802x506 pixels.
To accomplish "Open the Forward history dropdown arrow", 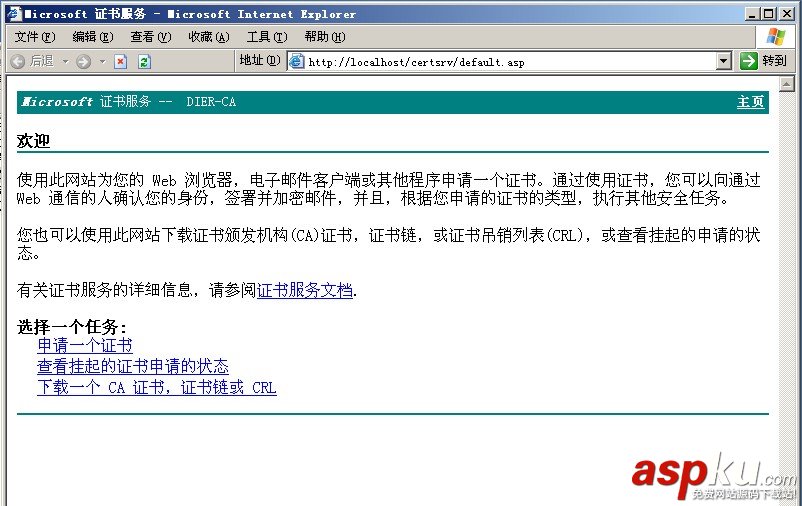I will [x=103, y=62].
